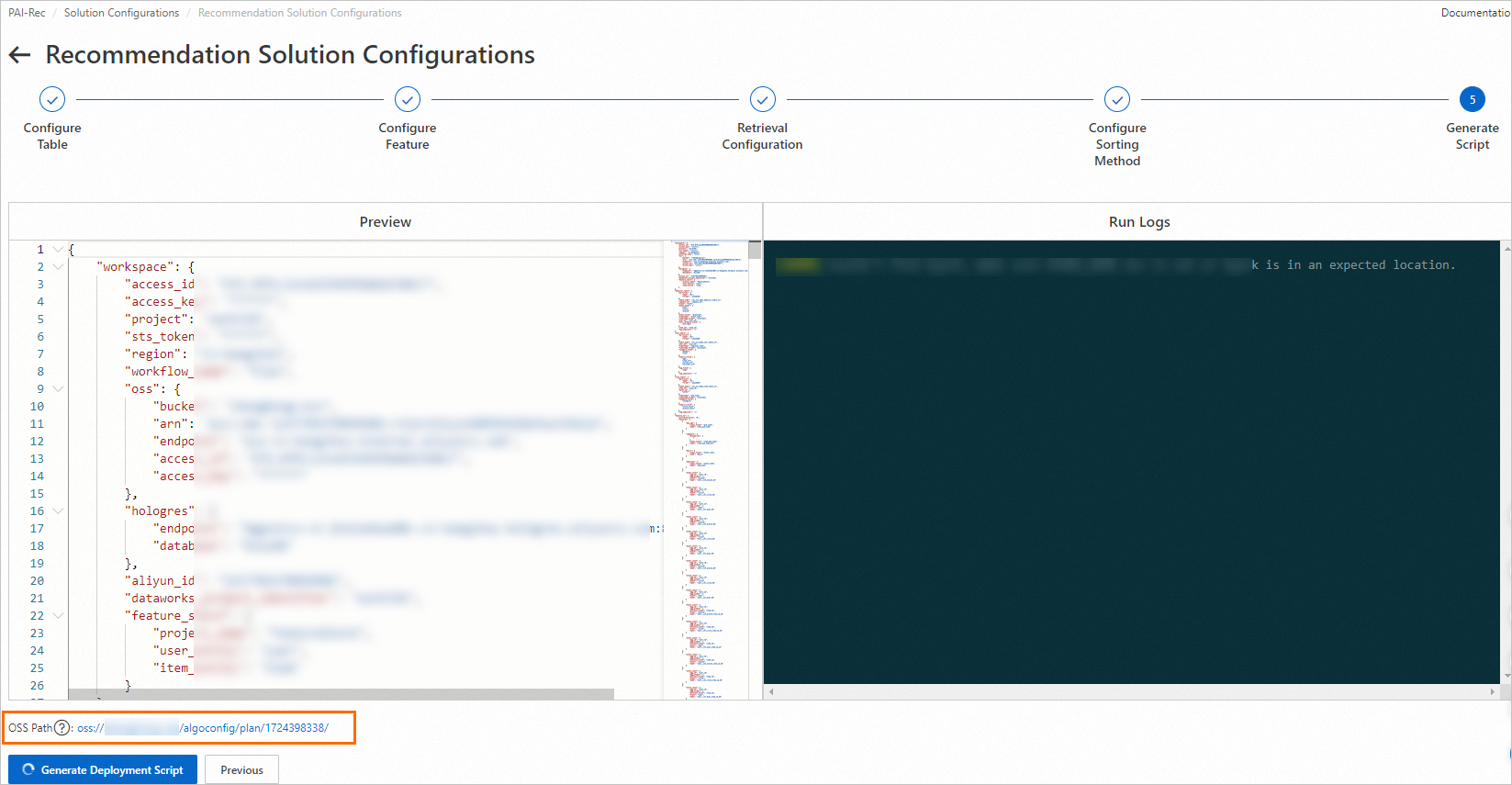Collapse the "feature_s" block on line 22
The image size is (1512, 785).
59,616
